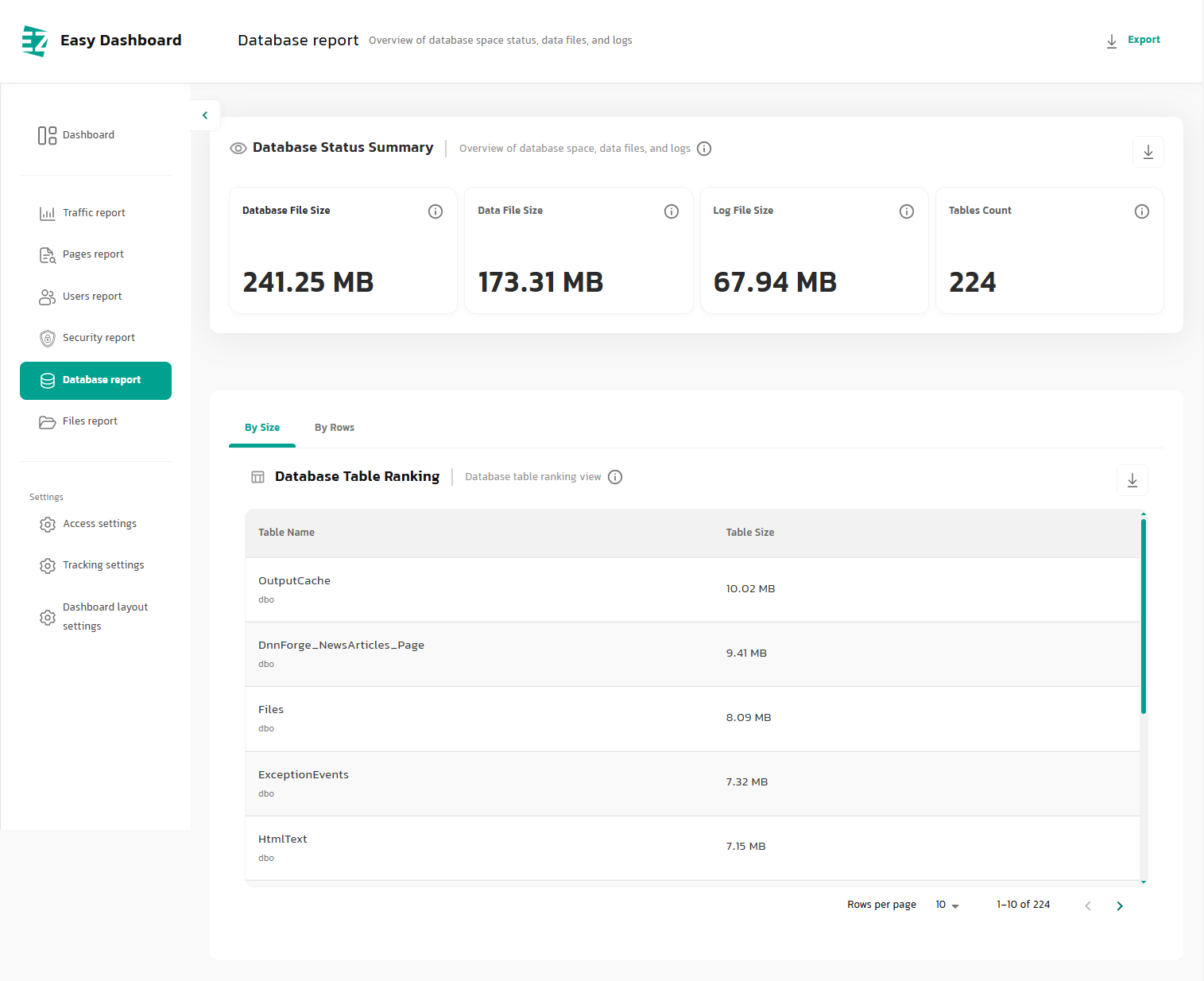Switch to the By Rows tab

click(x=335, y=428)
